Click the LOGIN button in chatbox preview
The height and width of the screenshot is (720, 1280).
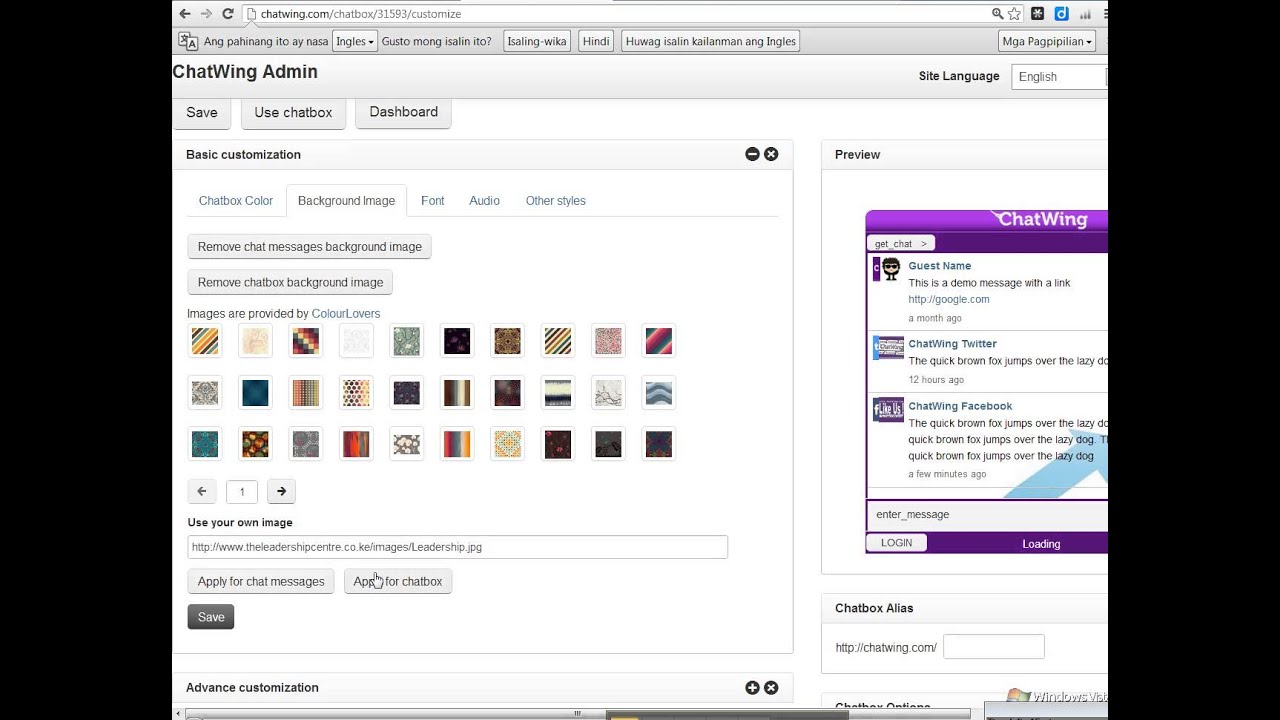click(x=896, y=543)
